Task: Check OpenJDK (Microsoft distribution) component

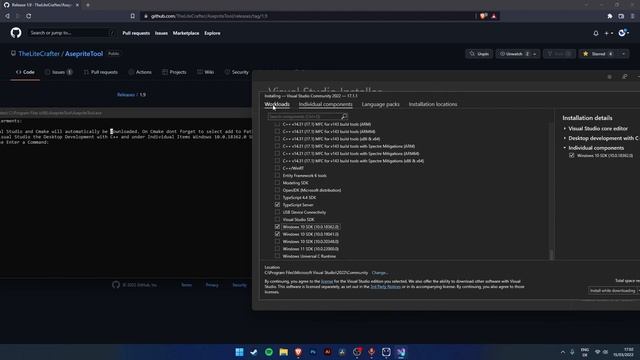Action: pyautogui.click(x=277, y=190)
